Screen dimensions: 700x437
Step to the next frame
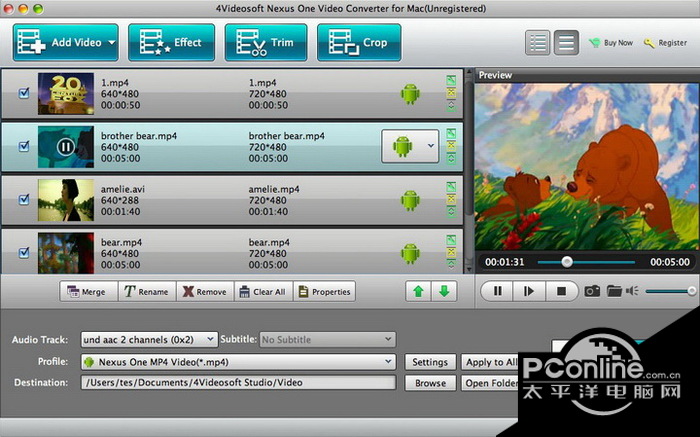pos(529,291)
